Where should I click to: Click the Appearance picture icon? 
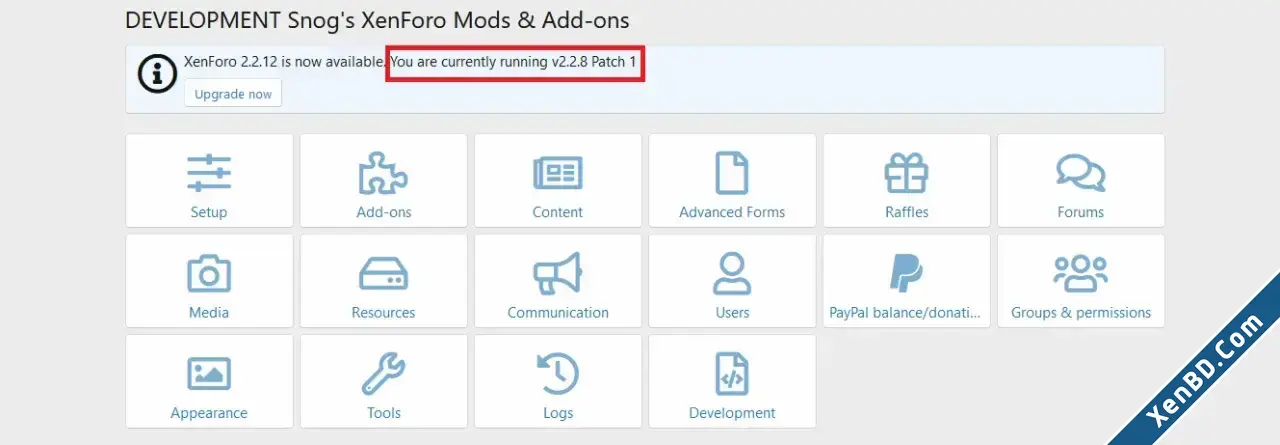pyautogui.click(x=209, y=373)
